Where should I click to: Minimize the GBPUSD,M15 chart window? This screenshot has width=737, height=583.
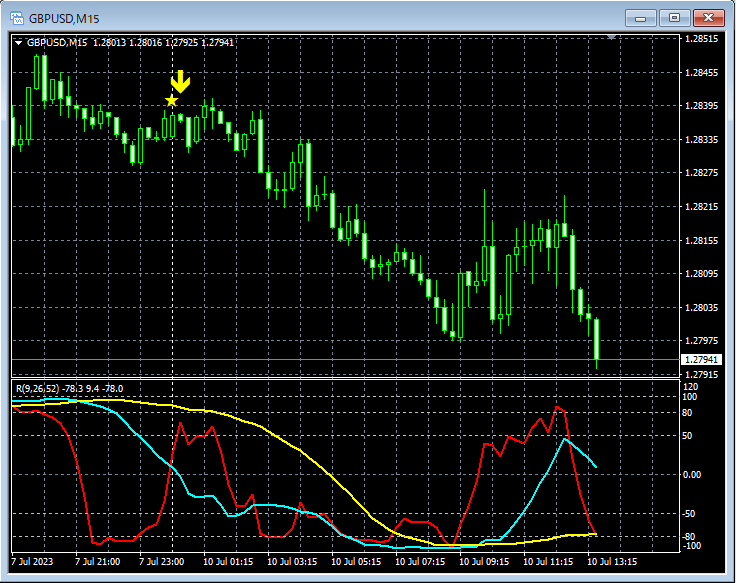pyautogui.click(x=640, y=18)
